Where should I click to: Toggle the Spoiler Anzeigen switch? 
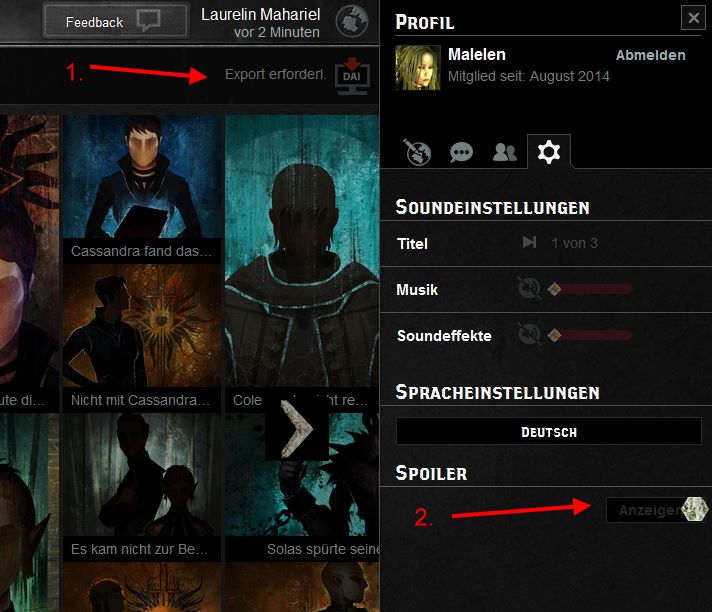pyautogui.click(x=655, y=509)
